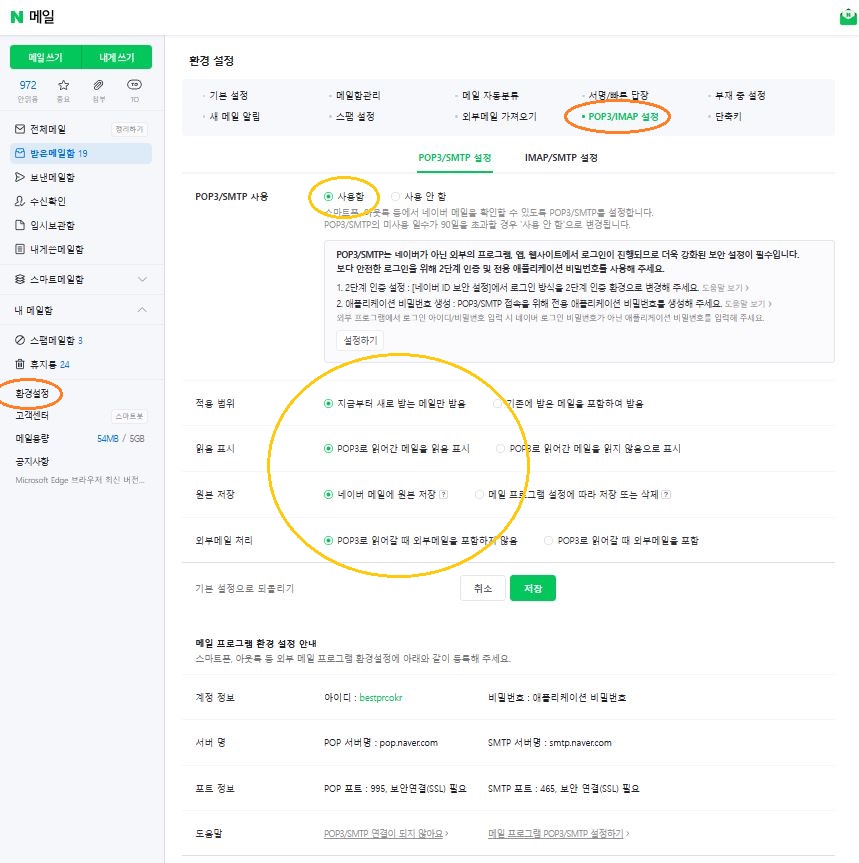Collapse the 내 메일함 section chevron
Screen dimensions: 859x863
pyautogui.click(x=142, y=310)
